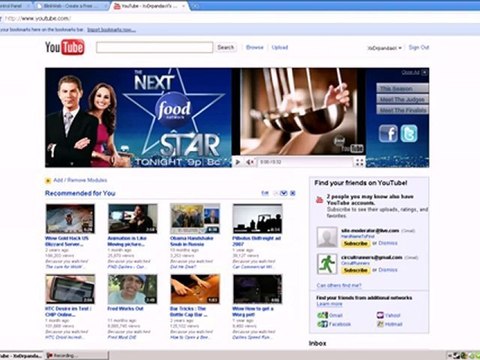Expand the XxDrpandaxX account dropdown
The image size is (480, 360).
point(384,48)
